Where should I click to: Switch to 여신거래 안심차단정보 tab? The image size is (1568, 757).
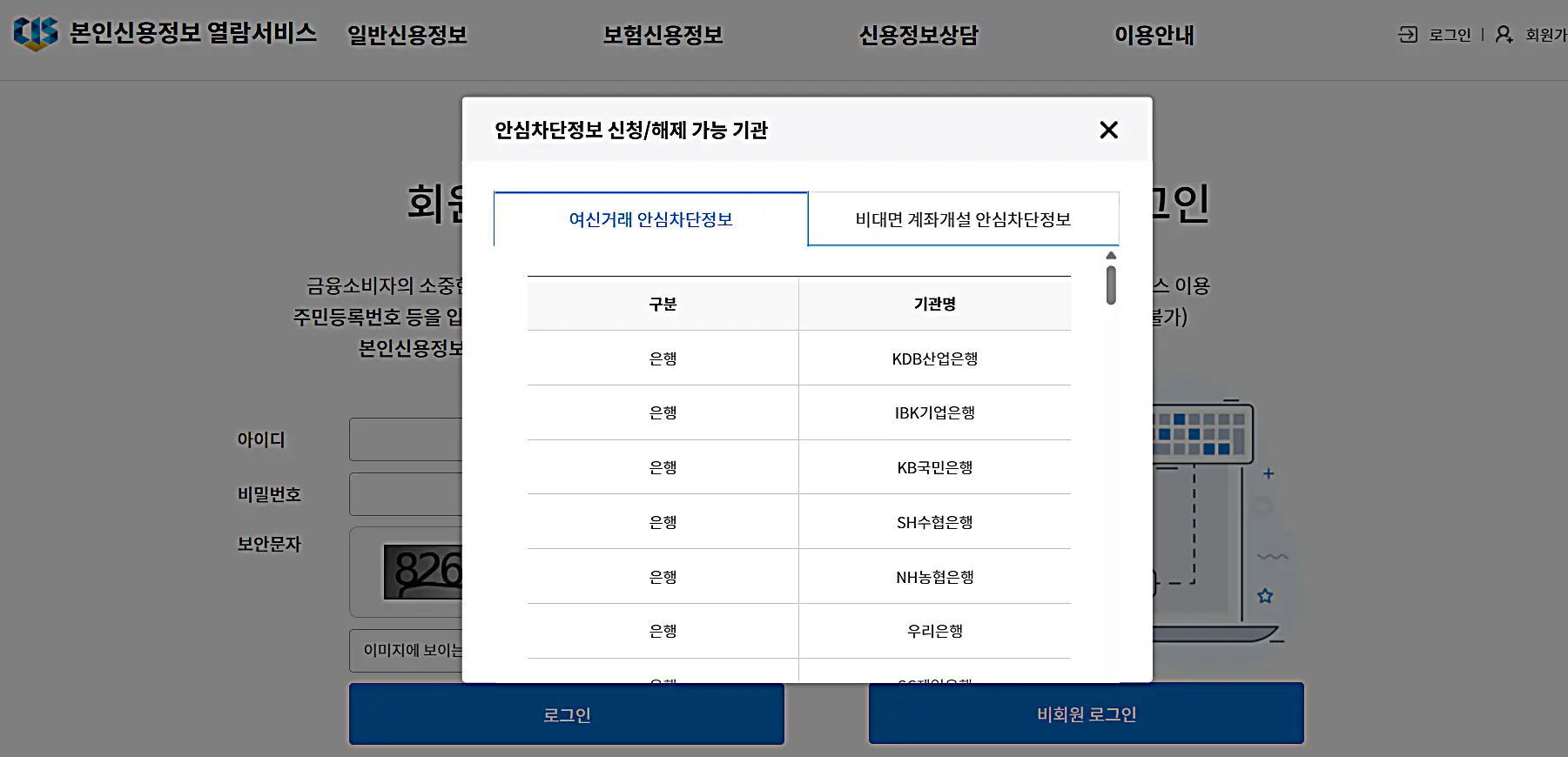tap(651, 219)
